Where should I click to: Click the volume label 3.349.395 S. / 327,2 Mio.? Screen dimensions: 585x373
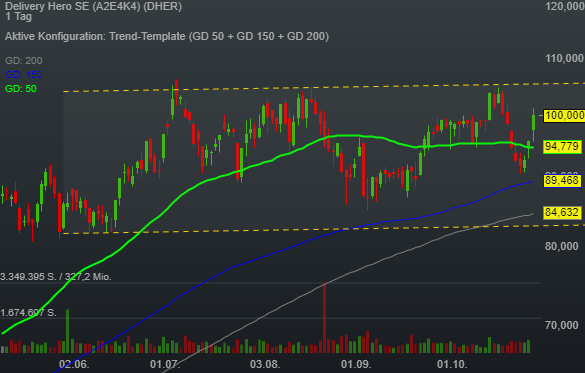click(56, 277)
